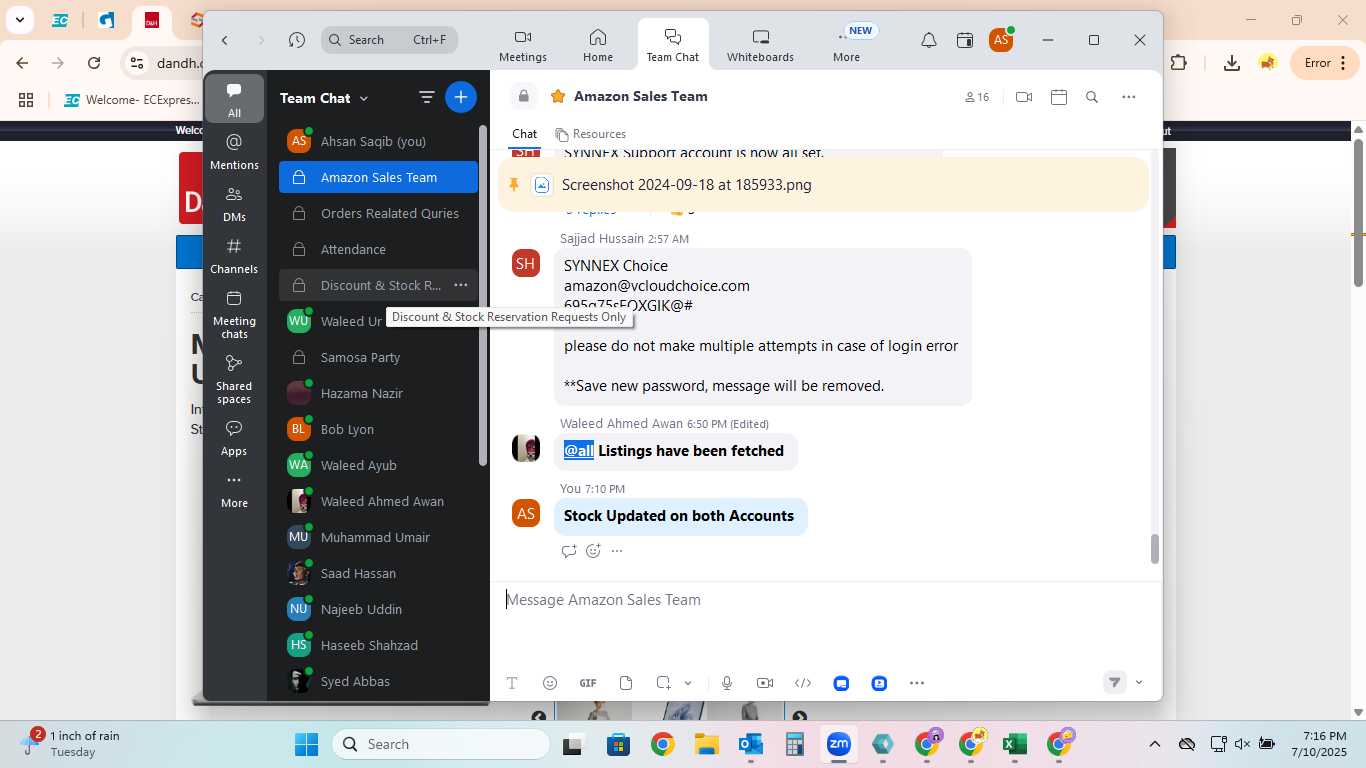Open the Channels section in sidebar

(234, 255)
